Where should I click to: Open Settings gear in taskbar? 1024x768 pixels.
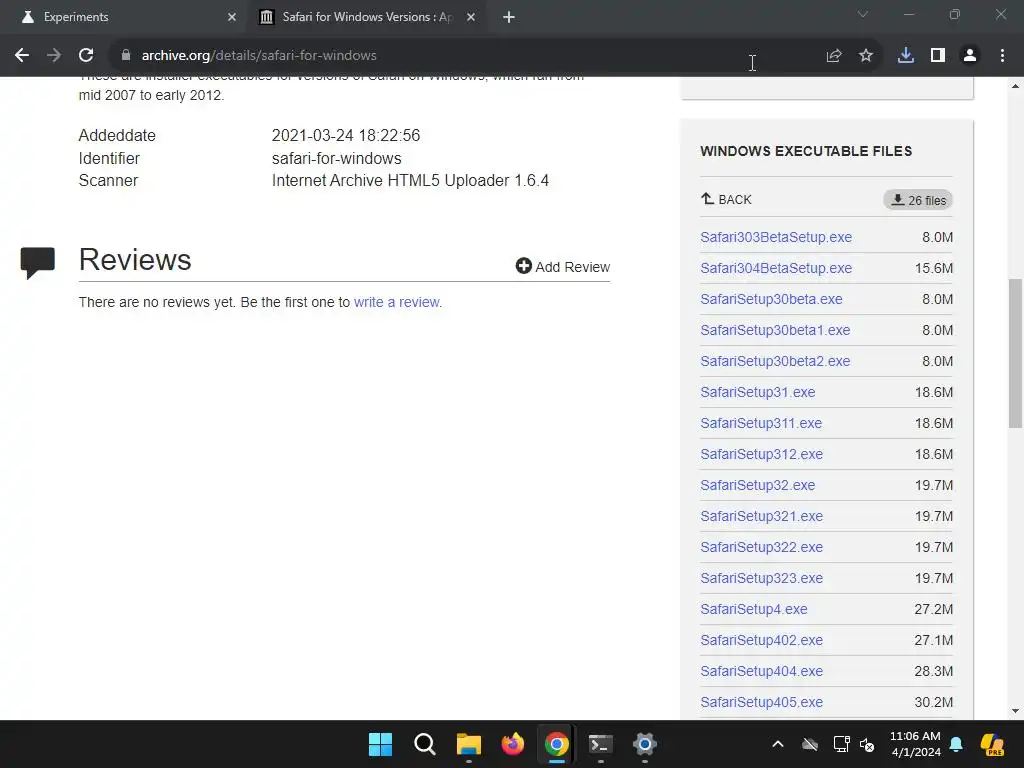(645, 744)
